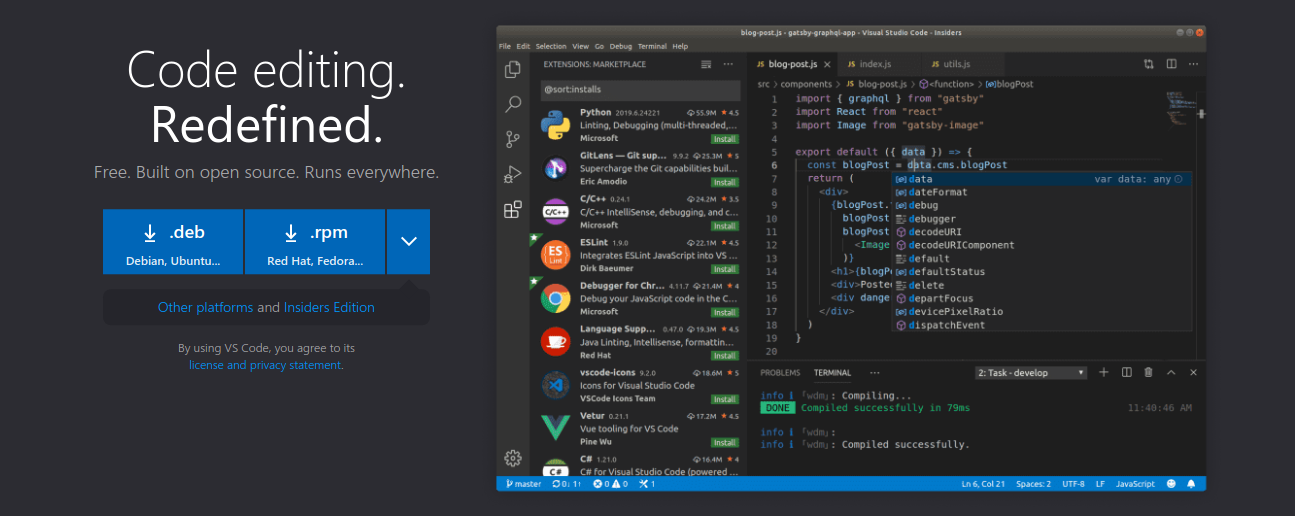1295x516 pixels.
Task: Download the .deb package
Action: [173, 241]
